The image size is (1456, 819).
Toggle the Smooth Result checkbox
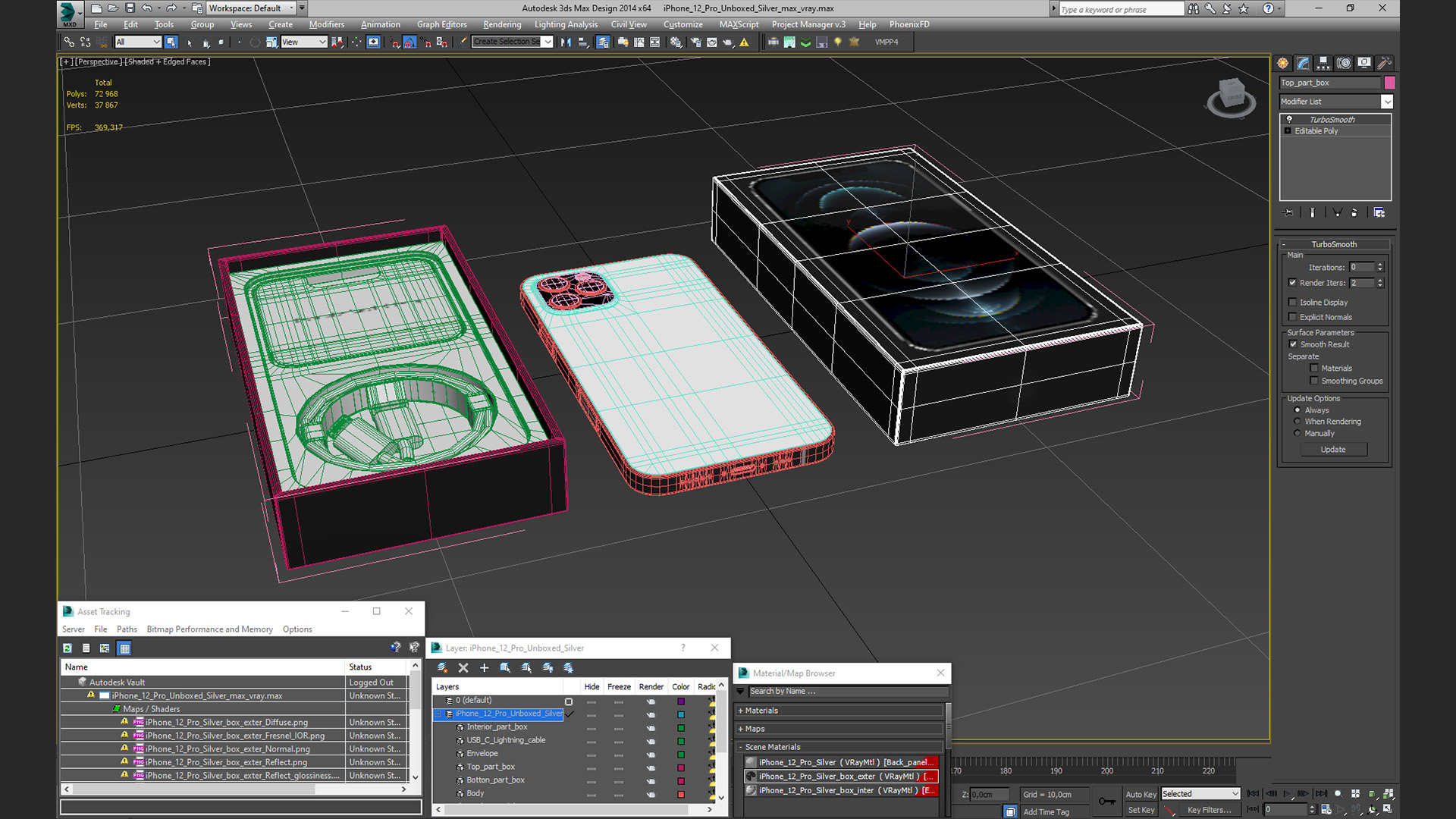[1293, 344]
